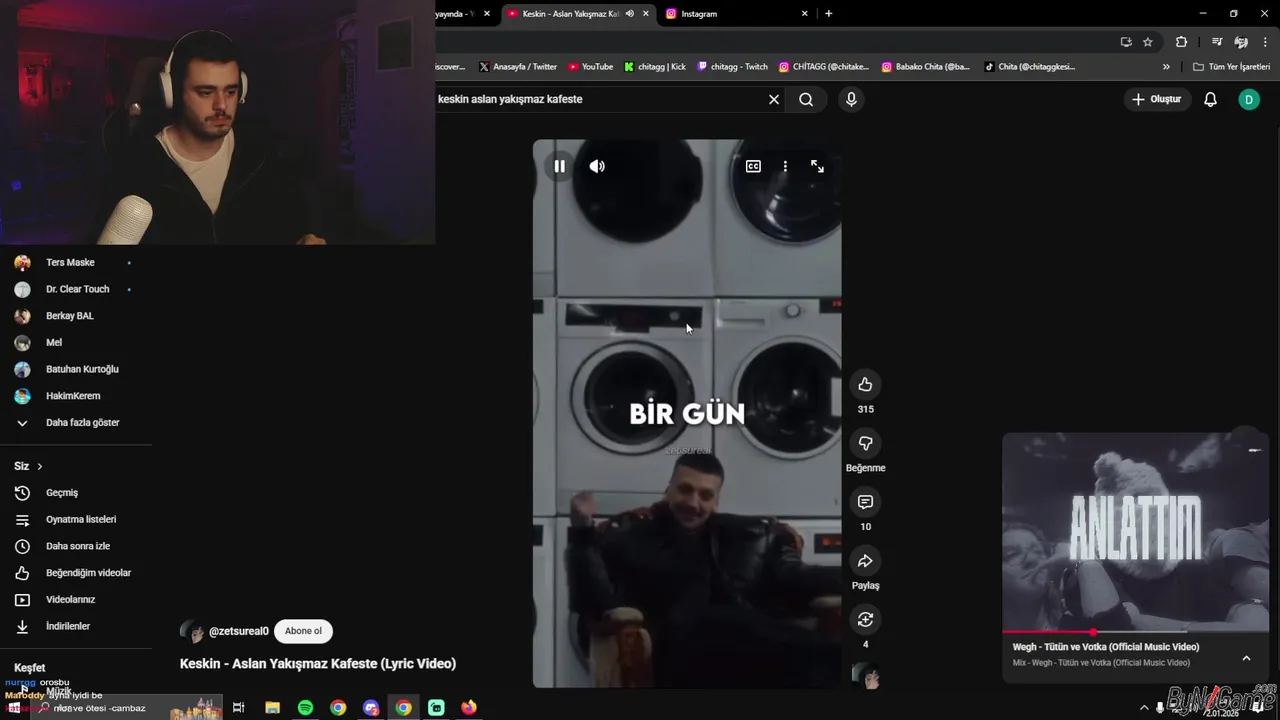
Task: Open Daha sonra izle list
Action: [78, 546]
